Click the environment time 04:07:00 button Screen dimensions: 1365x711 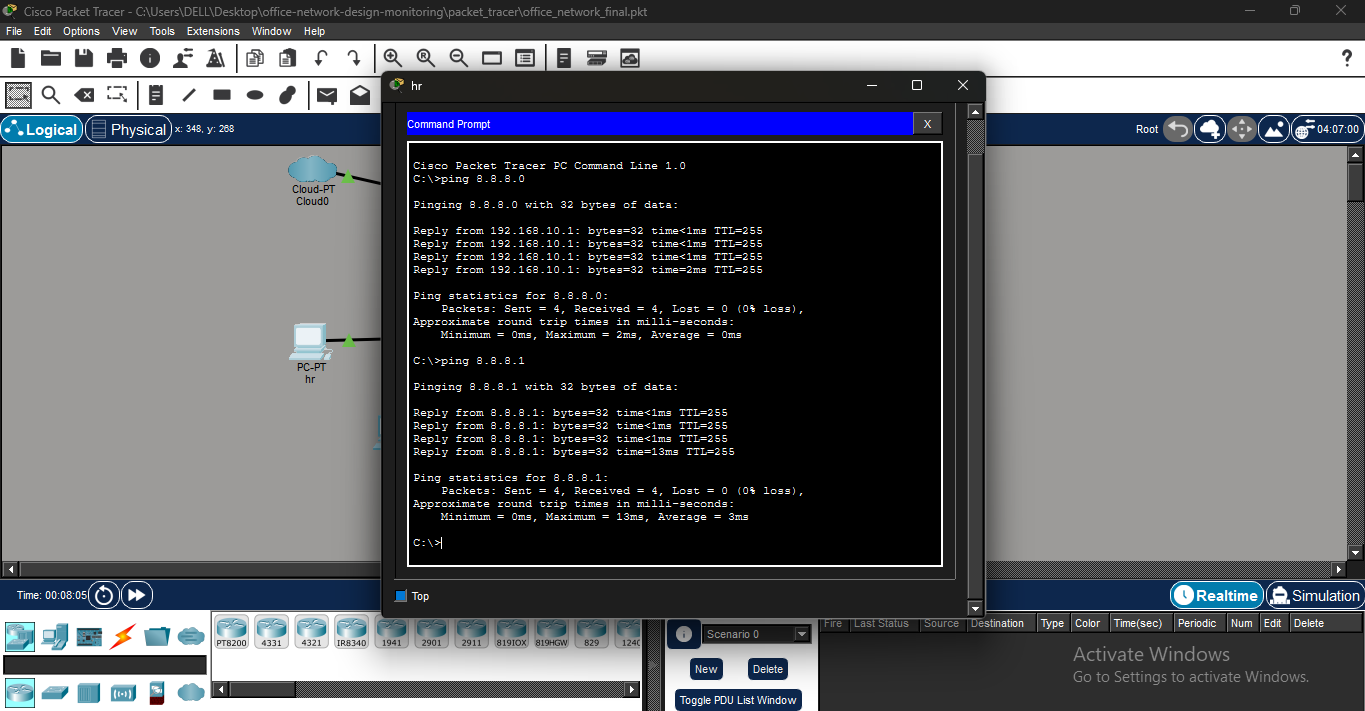pyautogui.click(x=1327, y=129)
